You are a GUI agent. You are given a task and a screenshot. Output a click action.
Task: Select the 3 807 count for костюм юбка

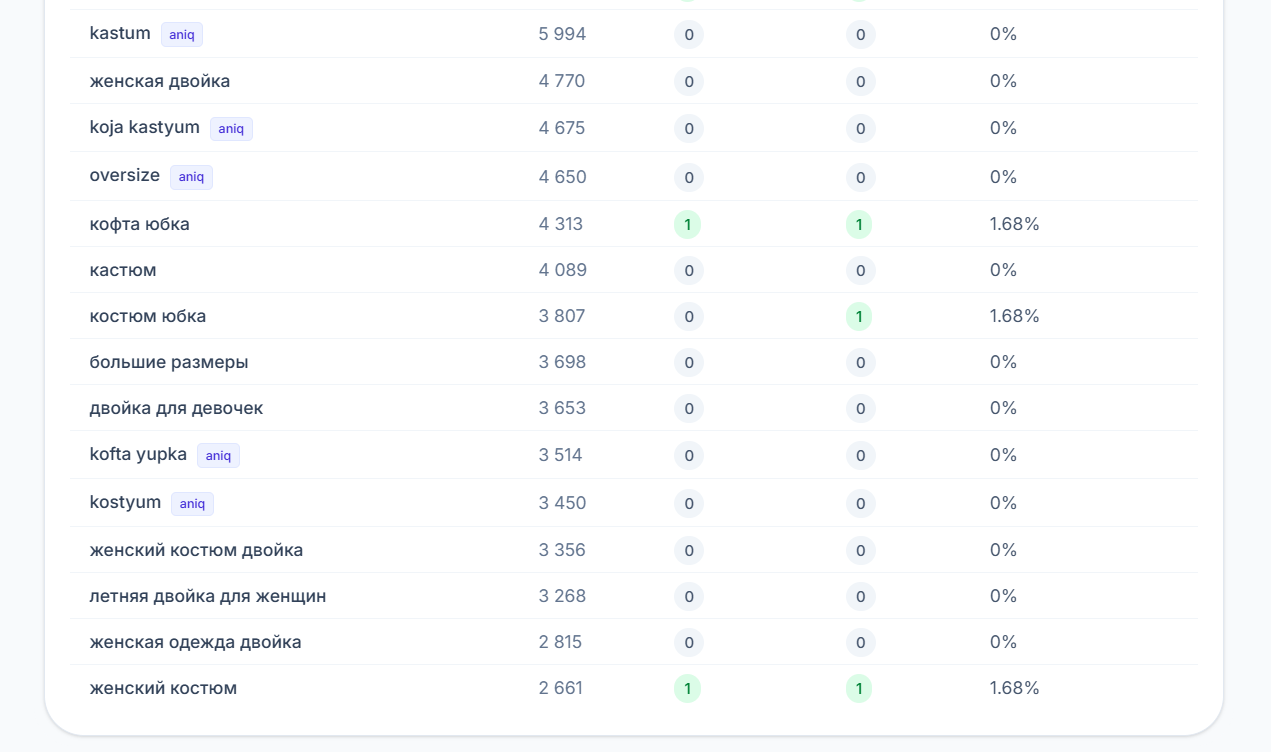562,316
